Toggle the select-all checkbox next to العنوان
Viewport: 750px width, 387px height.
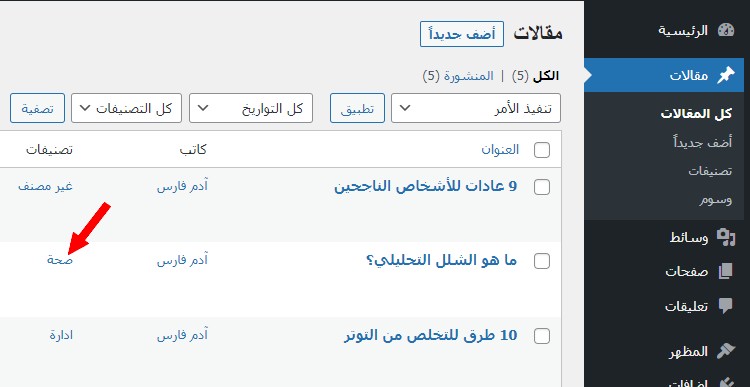(541, 150)
